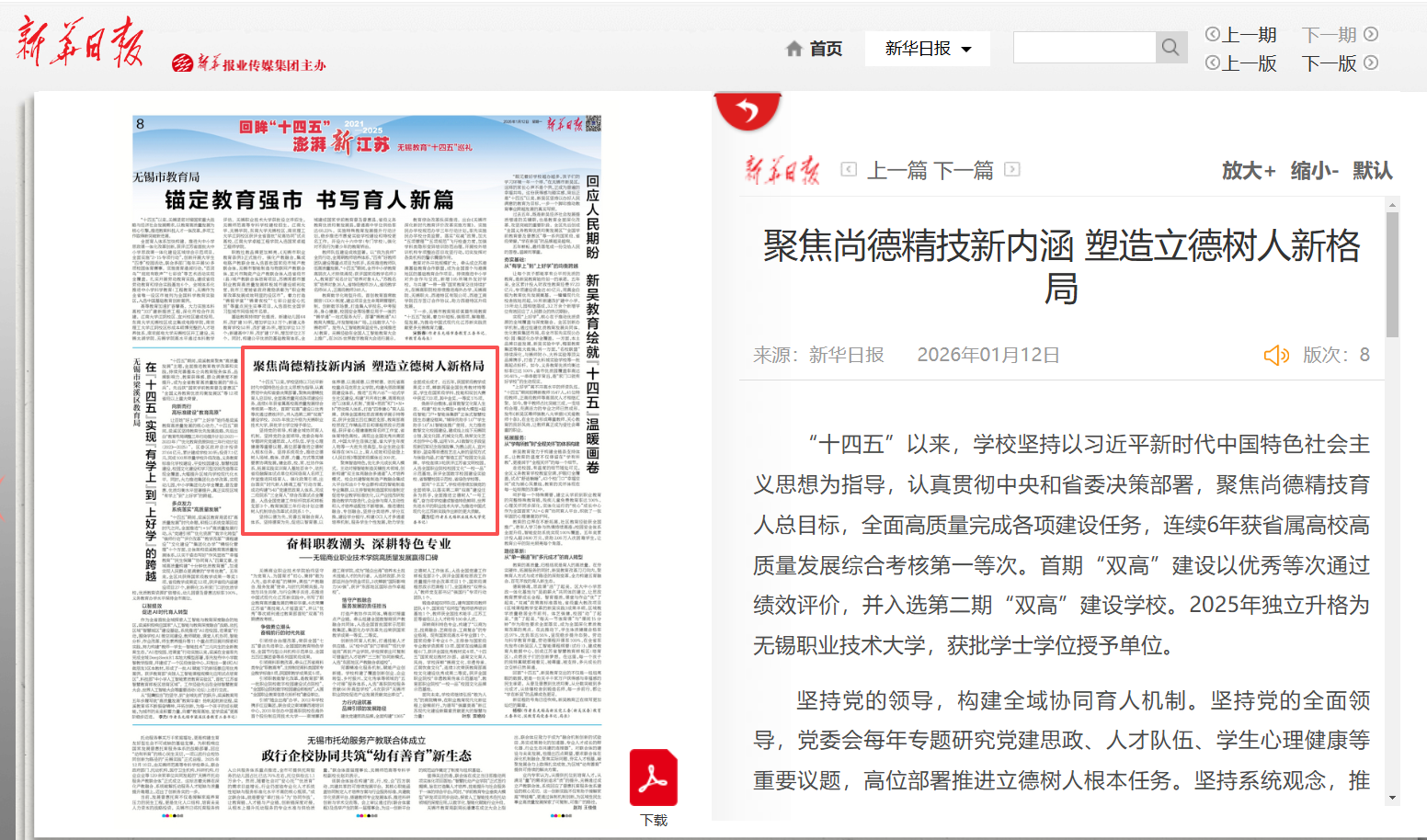This screenshot has width=1427, height=840.
Task: Go to next article 下一篇
Action: tap(965, 170)
